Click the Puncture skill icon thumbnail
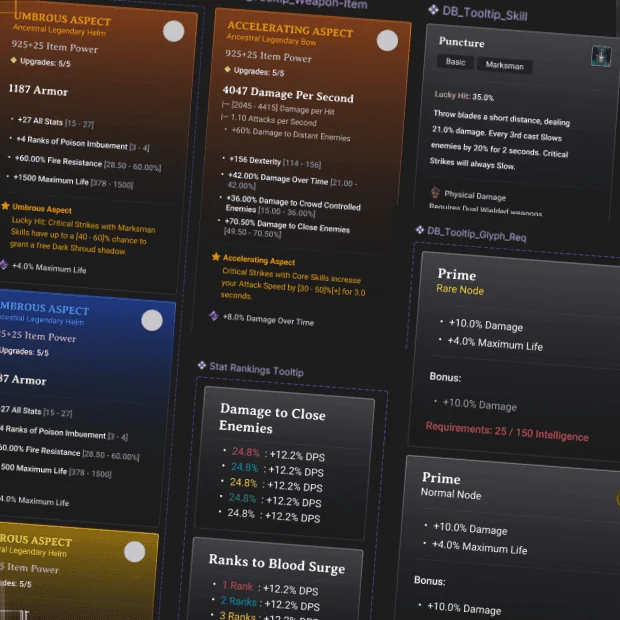 (x=601, y=56)
